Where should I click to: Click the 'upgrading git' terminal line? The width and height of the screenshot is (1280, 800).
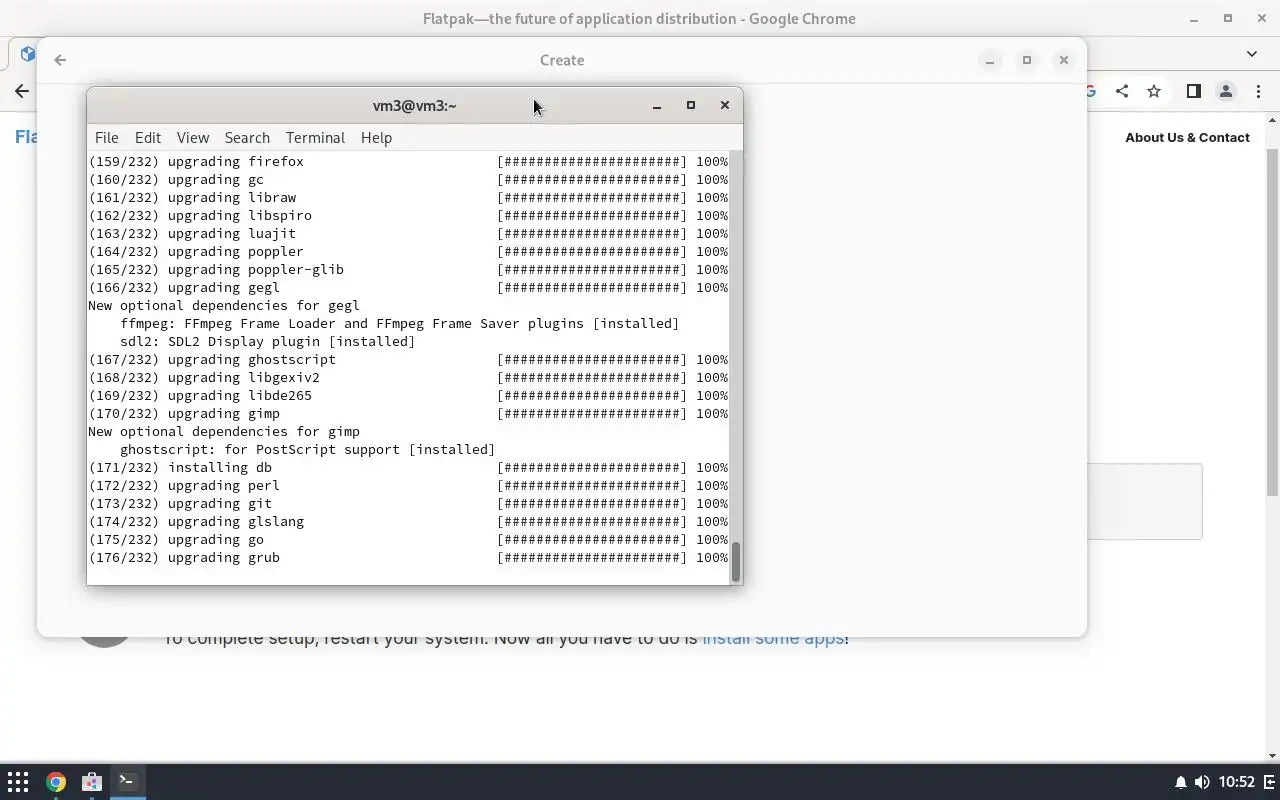tap(408, 504)
